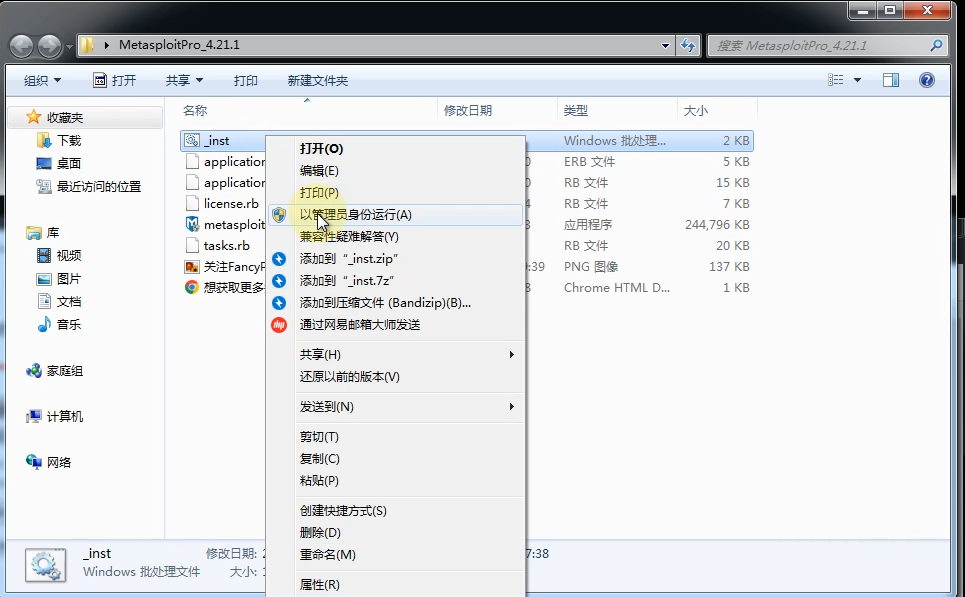Screen dimensions: 965x597
Task: Click the 打印 toolbar button
Action: point(246,81)
